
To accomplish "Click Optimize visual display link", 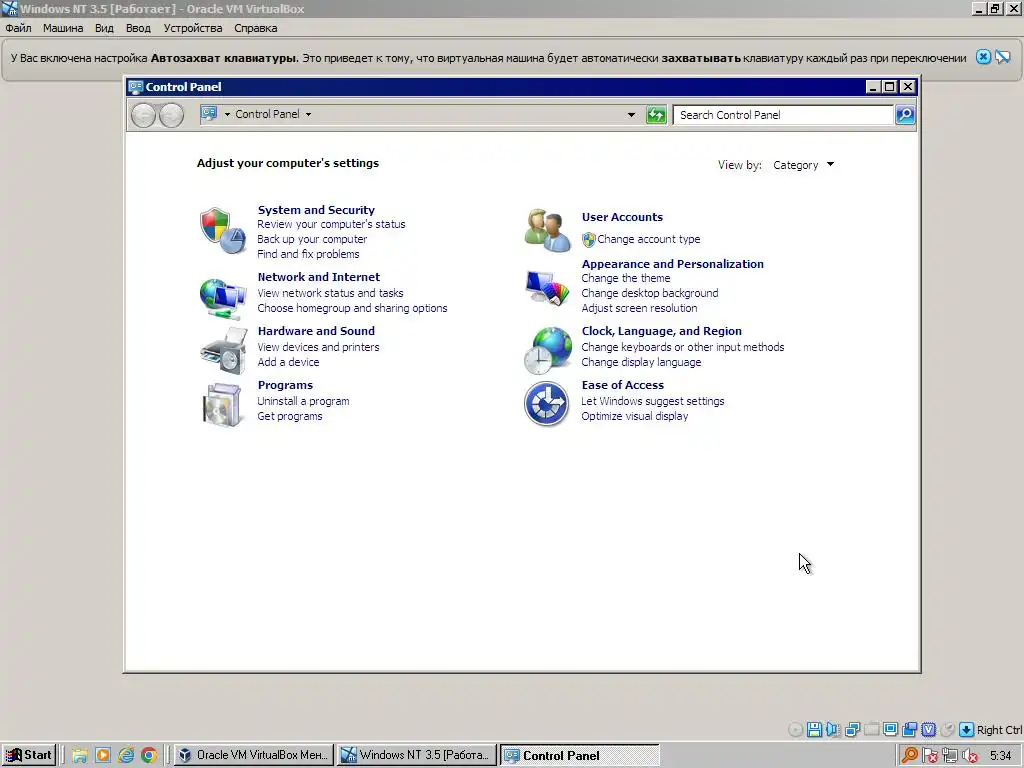I will pyautogui.click(x=635, y=417).
